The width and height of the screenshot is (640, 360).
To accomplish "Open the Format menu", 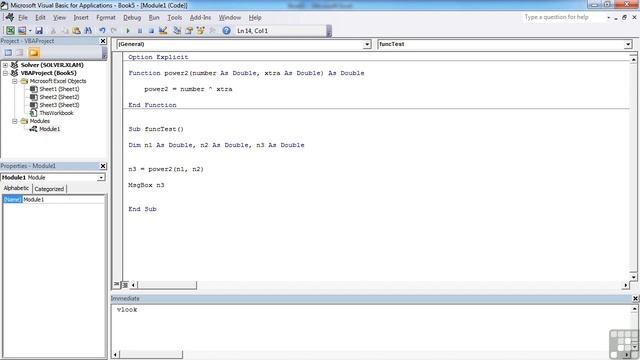I will 106,18.
